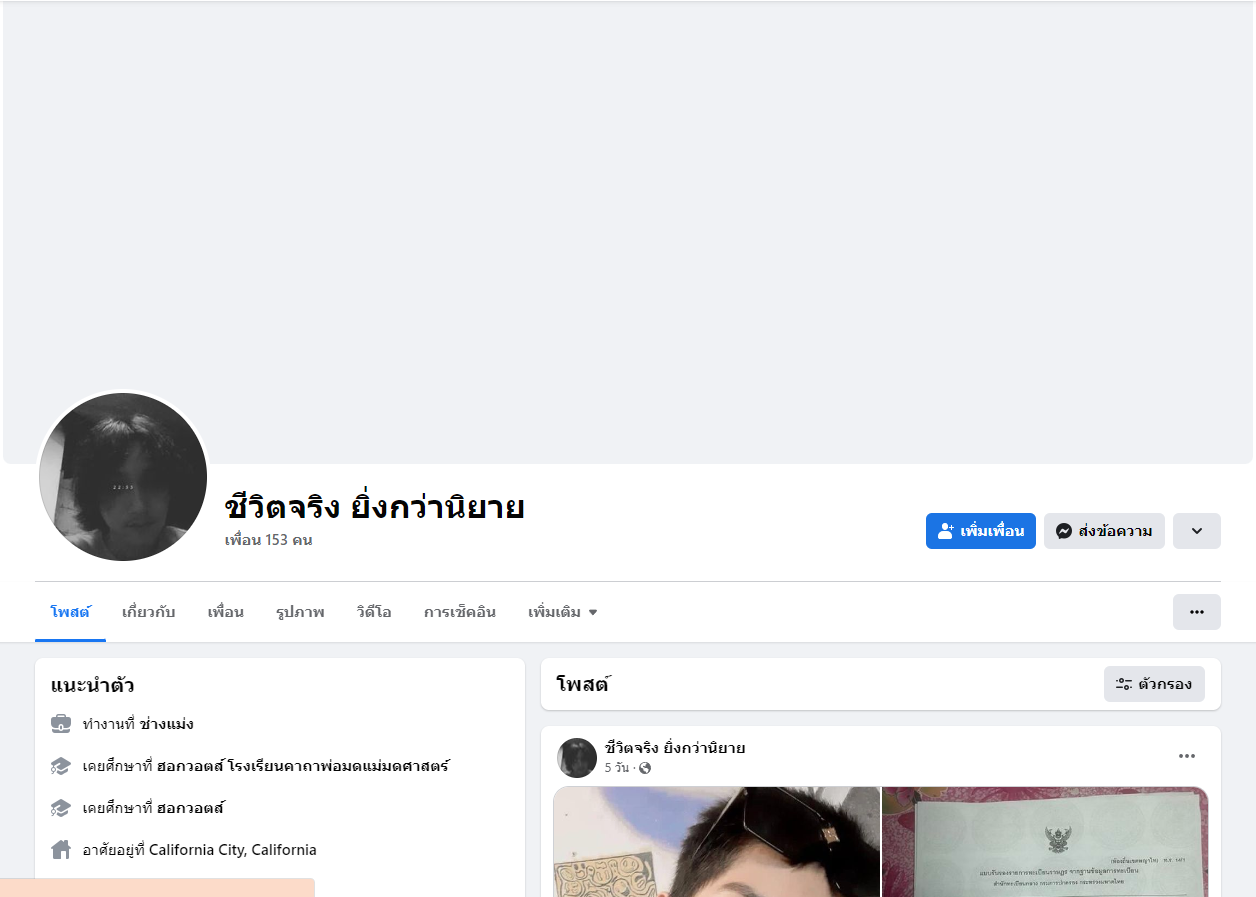Click the post author's small avatar
This screenshot has height=897, width=1256.
pos(577,758)
